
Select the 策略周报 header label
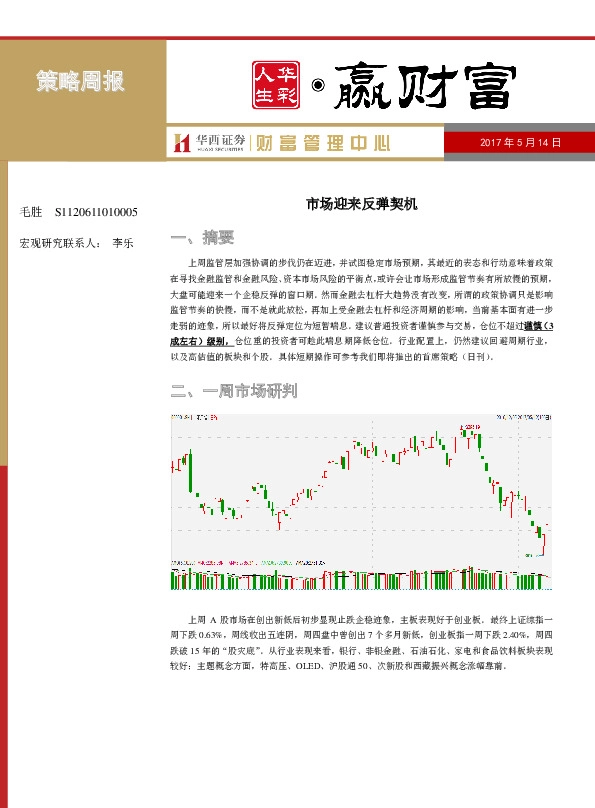coord(80,81)
